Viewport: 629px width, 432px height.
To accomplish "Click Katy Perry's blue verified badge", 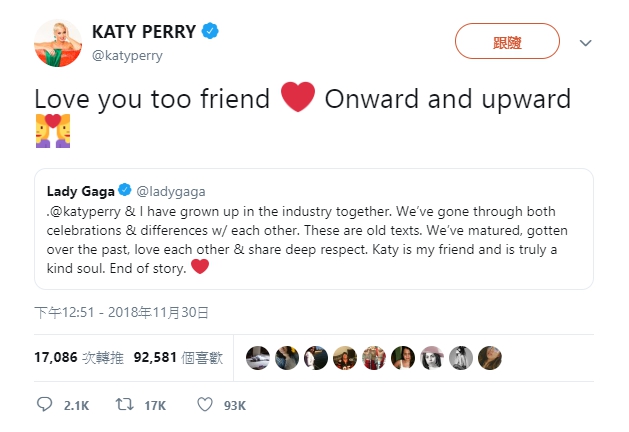I will coord(210,32).
